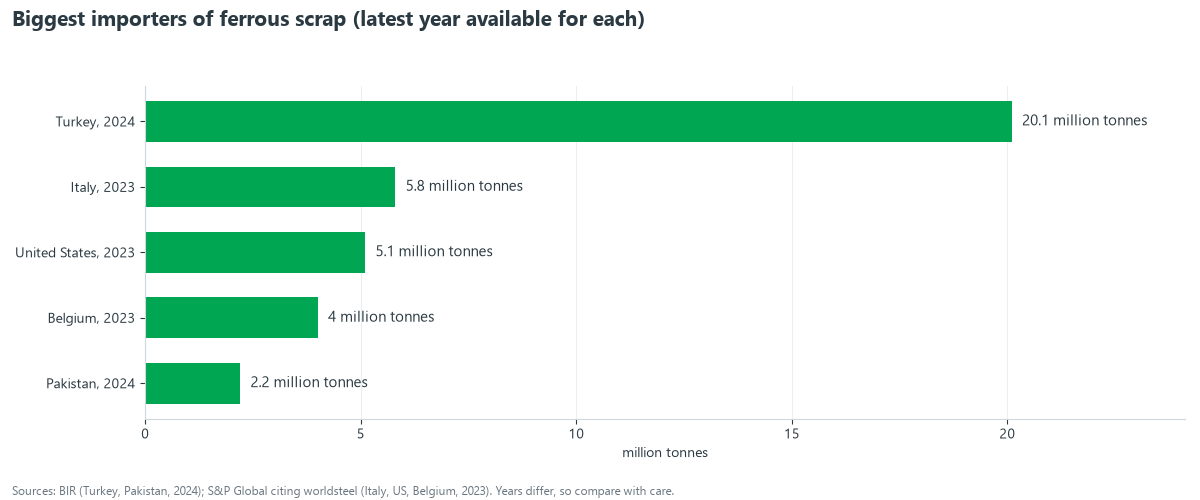Click the x-axis tick label '5'

tap(361, 433)
